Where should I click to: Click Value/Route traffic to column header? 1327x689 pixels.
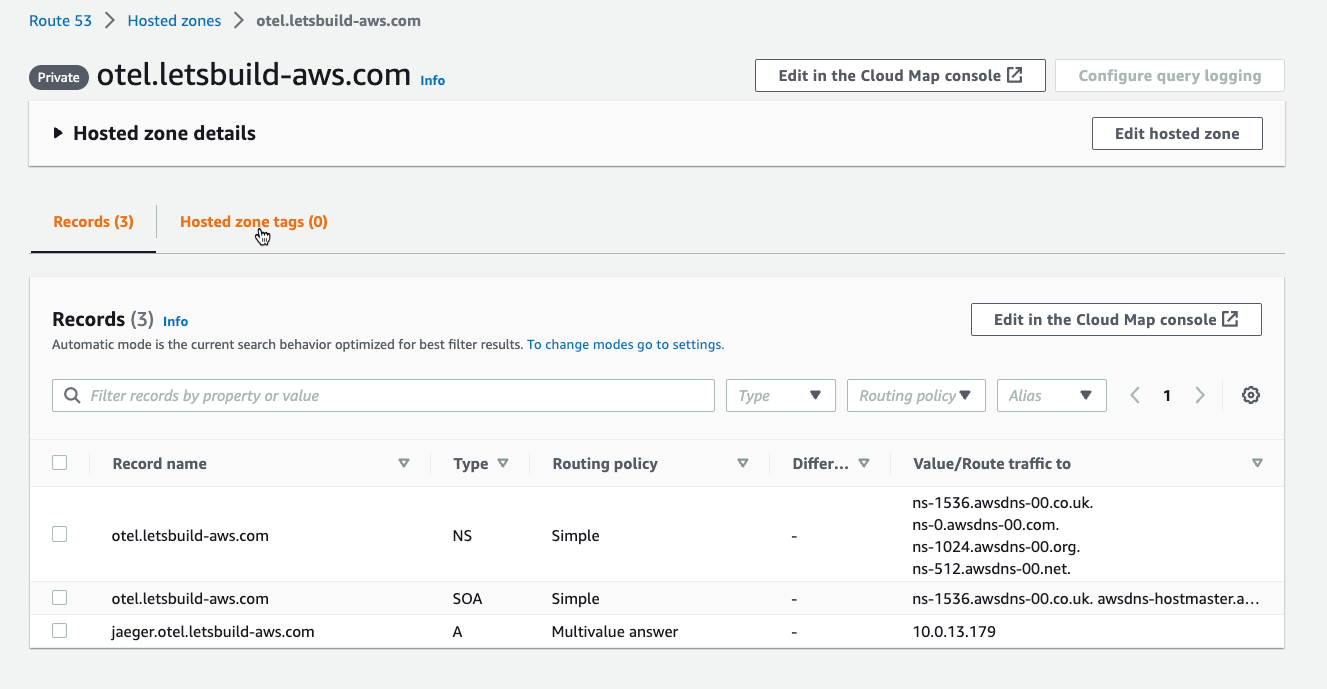(x=992, y=463)
